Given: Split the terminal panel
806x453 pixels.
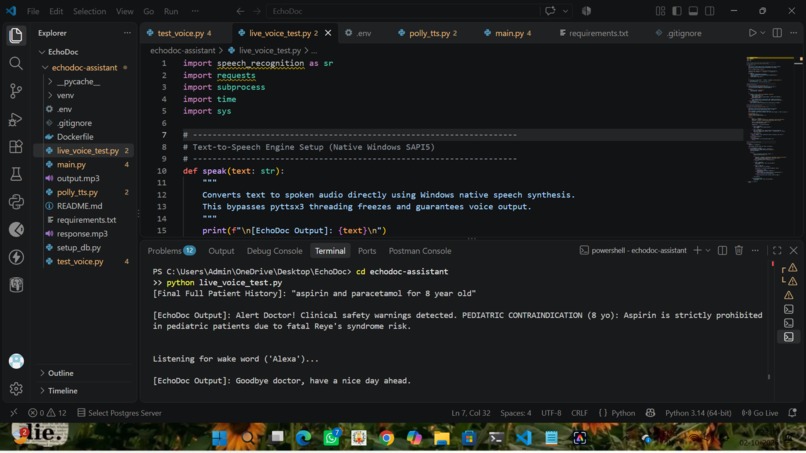Looking at the screenshot, I should (x=722, y=250).
